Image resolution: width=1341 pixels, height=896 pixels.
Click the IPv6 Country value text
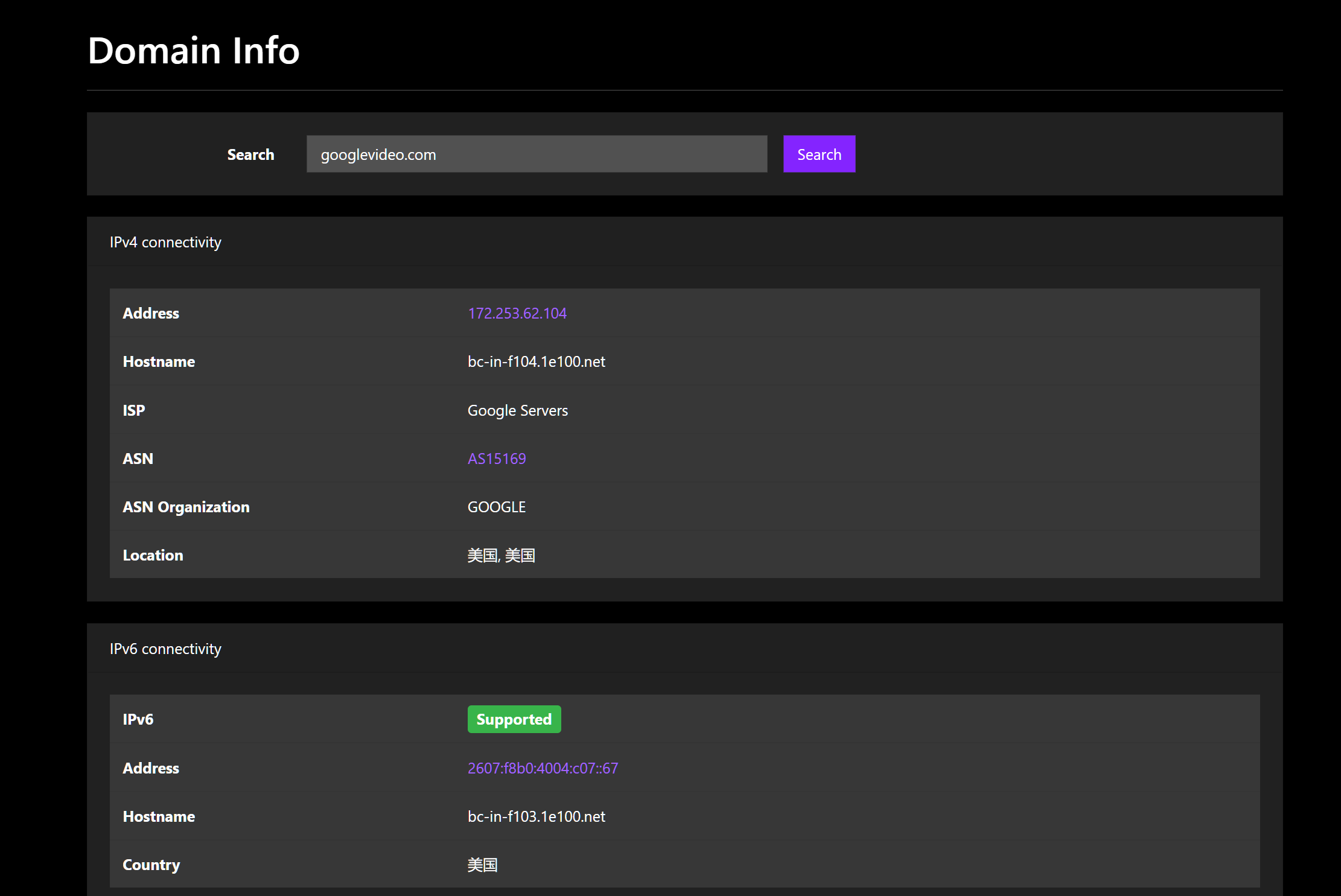click(482, 865)
